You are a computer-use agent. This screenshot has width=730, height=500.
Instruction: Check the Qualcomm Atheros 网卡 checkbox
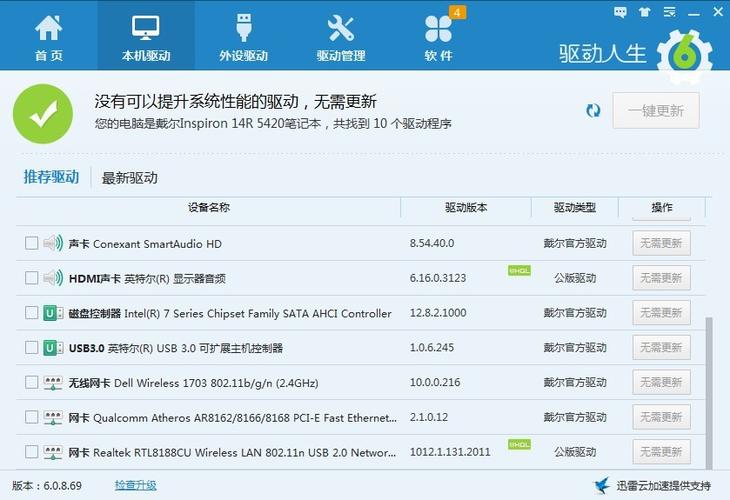pos(32,417)
